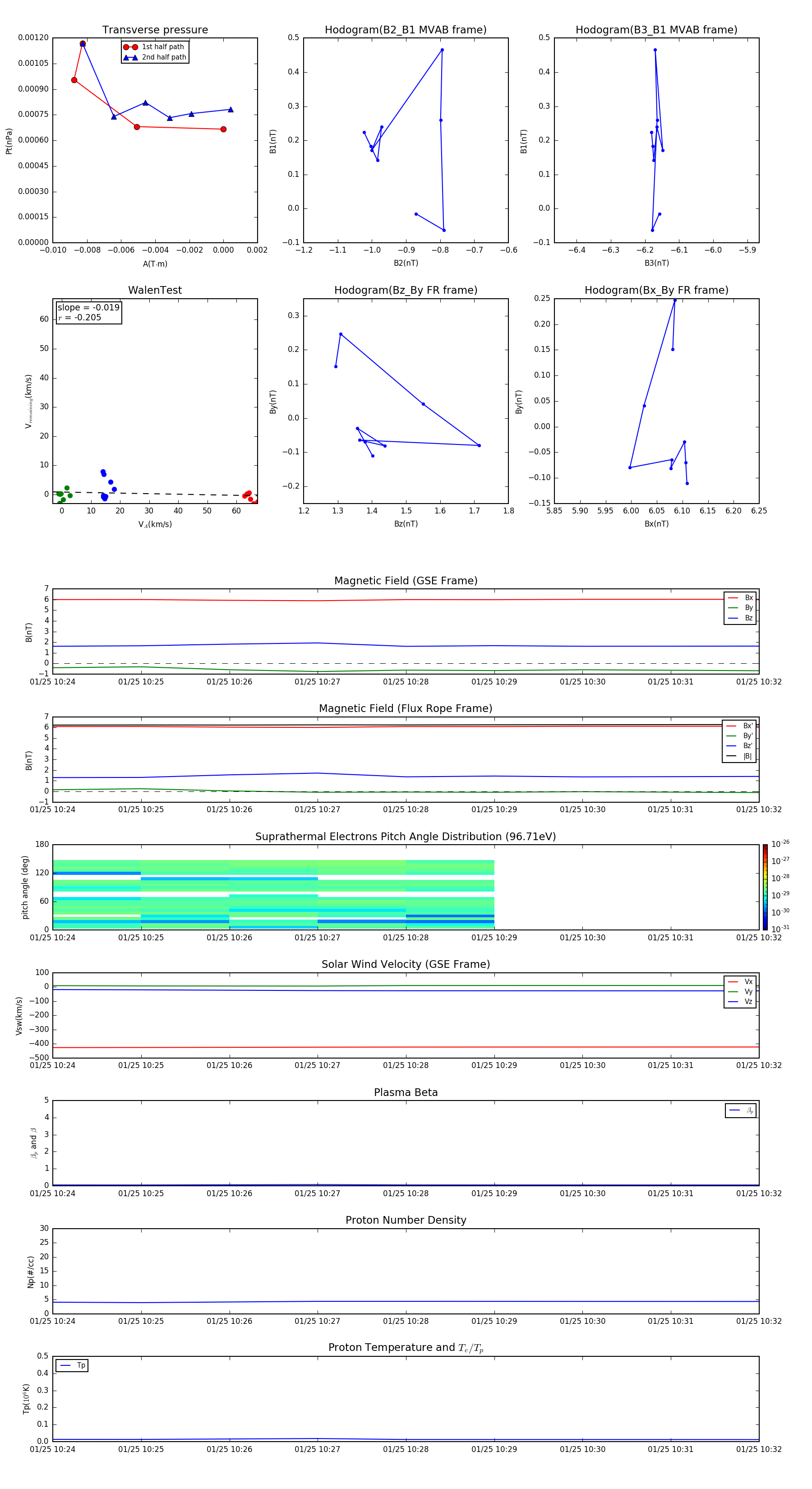
Task: Click the Suprathermal Electrons Pitch Angle Distribution title
Action: (406, 837)
